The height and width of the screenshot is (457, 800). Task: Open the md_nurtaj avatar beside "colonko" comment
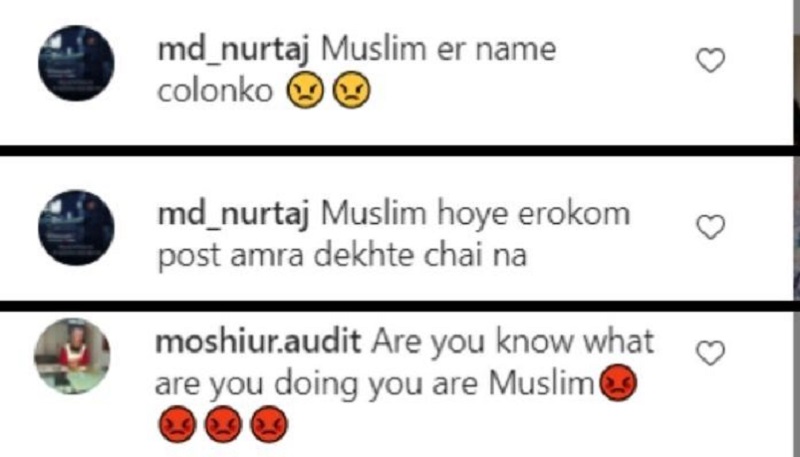77,63
